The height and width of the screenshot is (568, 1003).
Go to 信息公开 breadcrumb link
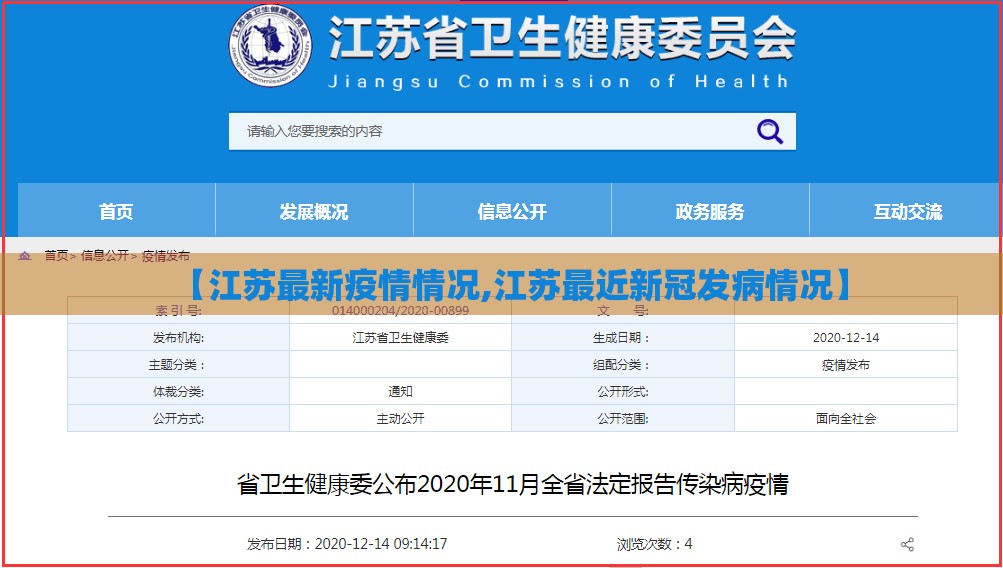(x=105, y=256)
